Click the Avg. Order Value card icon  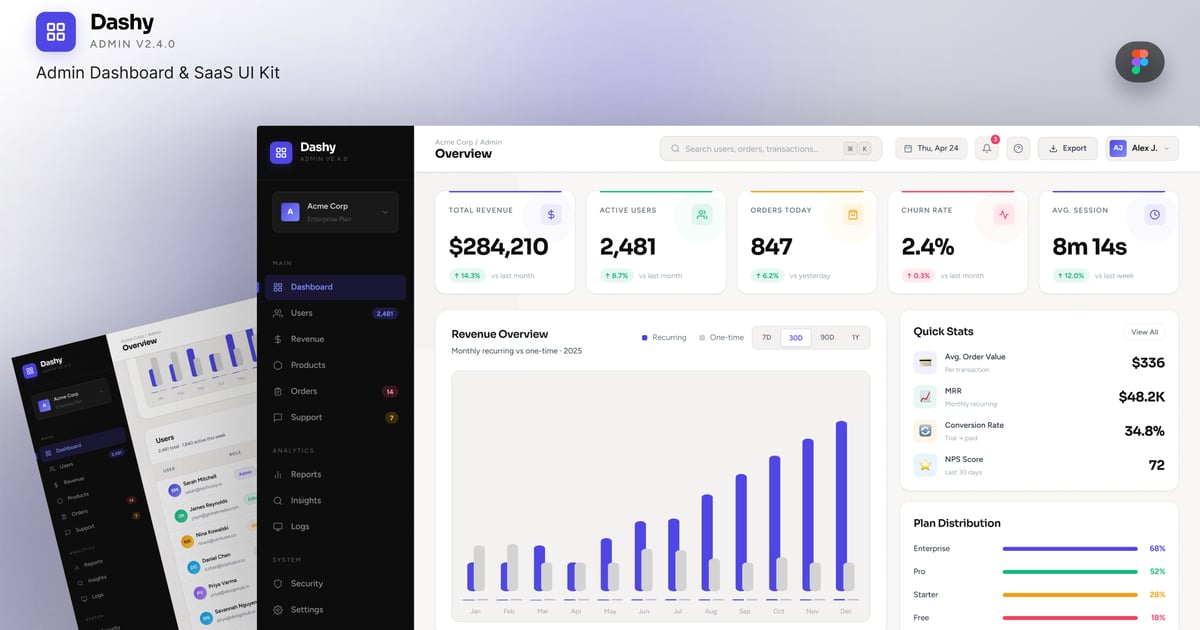pos(925,362)
